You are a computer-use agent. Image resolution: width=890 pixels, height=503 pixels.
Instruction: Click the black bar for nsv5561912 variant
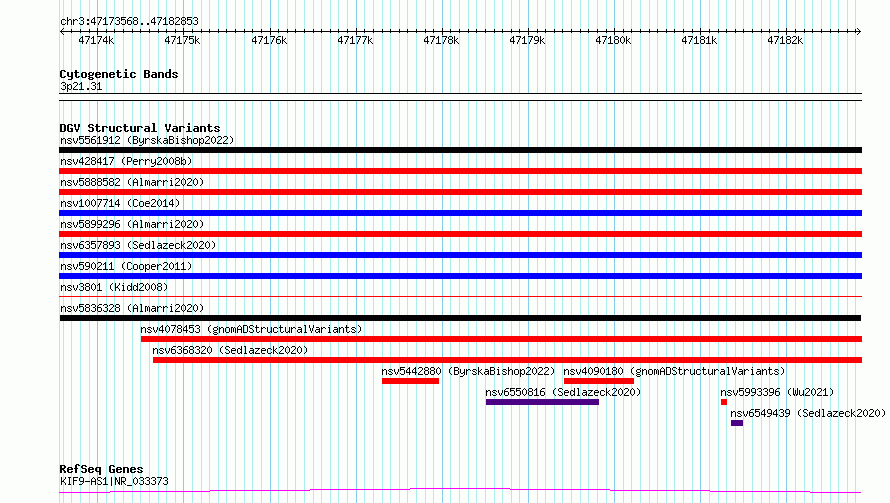pyautogui.click(x=460, y=150)
